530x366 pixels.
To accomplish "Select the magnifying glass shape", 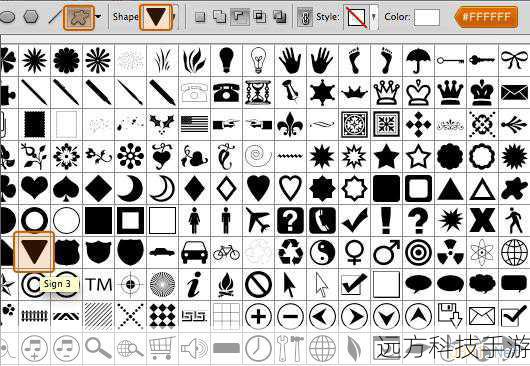I will tap(98, 348).
